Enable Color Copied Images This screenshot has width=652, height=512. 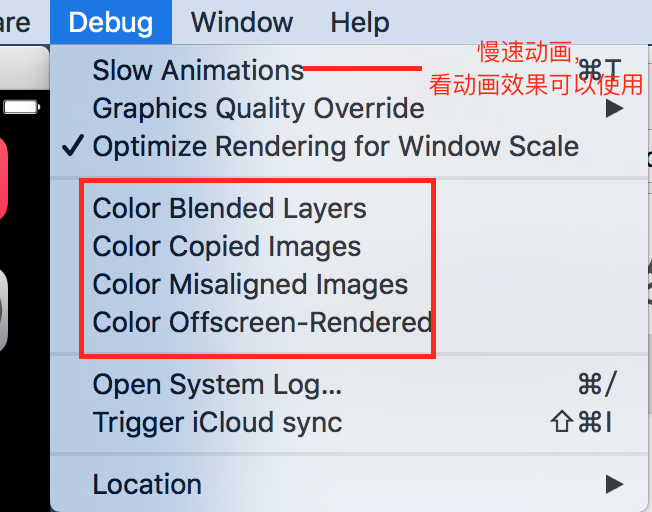(x=226, y=247)
